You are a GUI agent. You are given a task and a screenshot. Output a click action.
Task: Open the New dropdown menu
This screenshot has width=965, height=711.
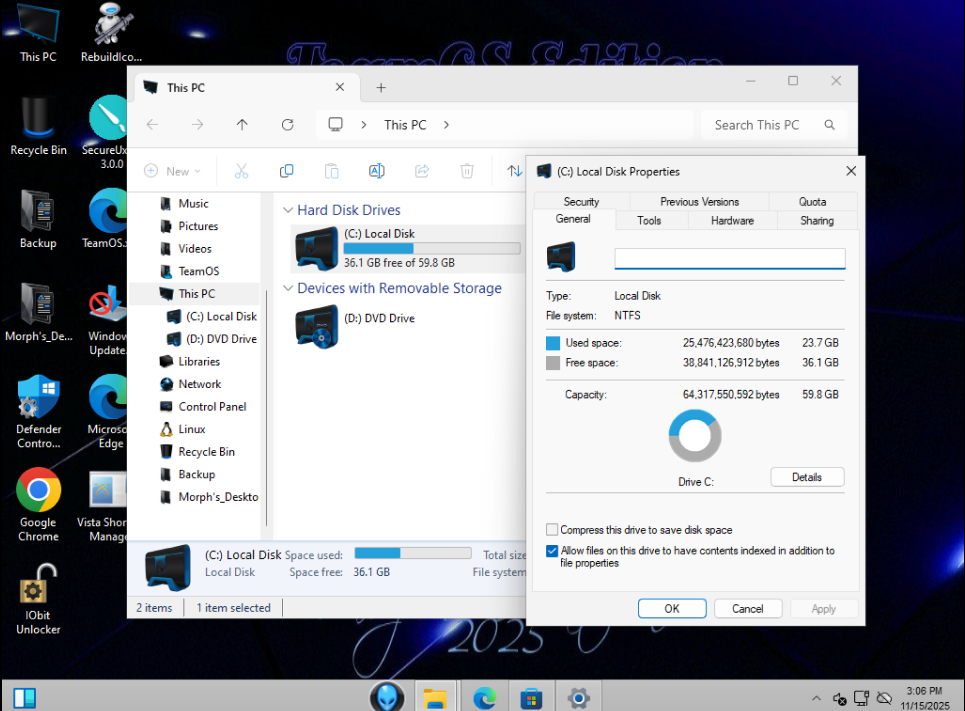173,171
